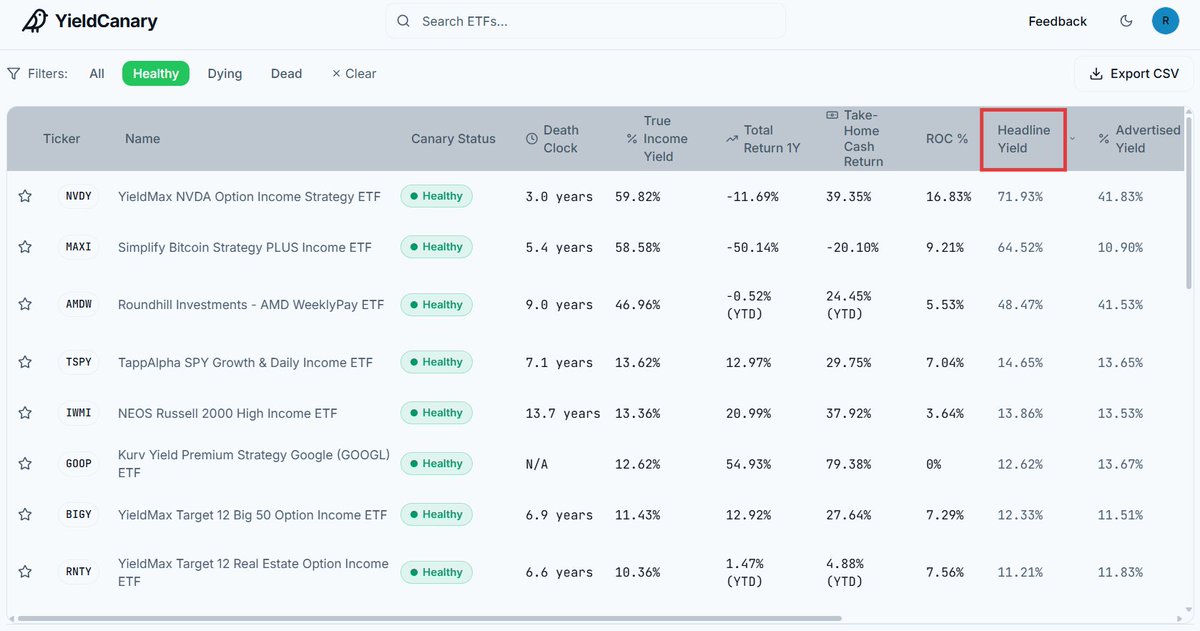Favorite NVDY with its star icon
Viewport: 1200px width, 631px height.
[x=25, y=196]
